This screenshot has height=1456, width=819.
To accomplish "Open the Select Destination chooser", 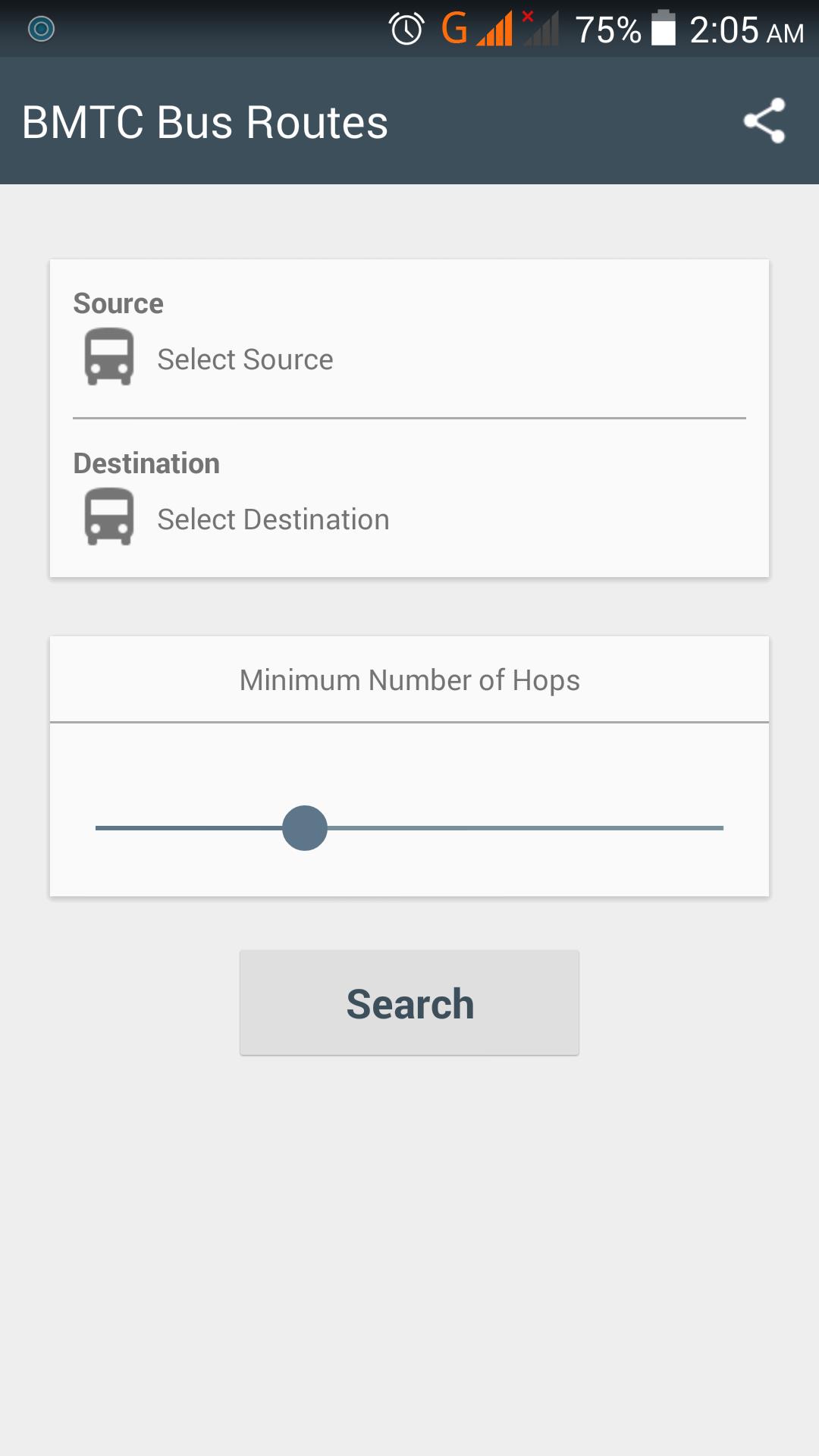I will pos(273,519).
